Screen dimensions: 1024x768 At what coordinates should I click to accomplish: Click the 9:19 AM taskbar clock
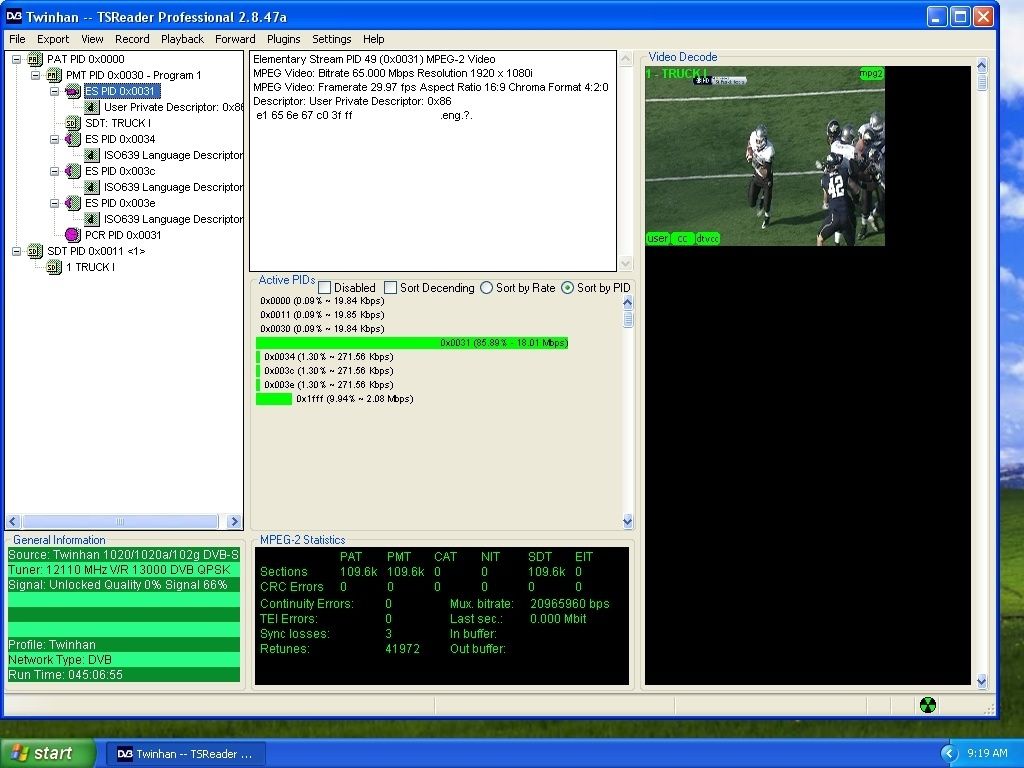click(x=987, y=753)
